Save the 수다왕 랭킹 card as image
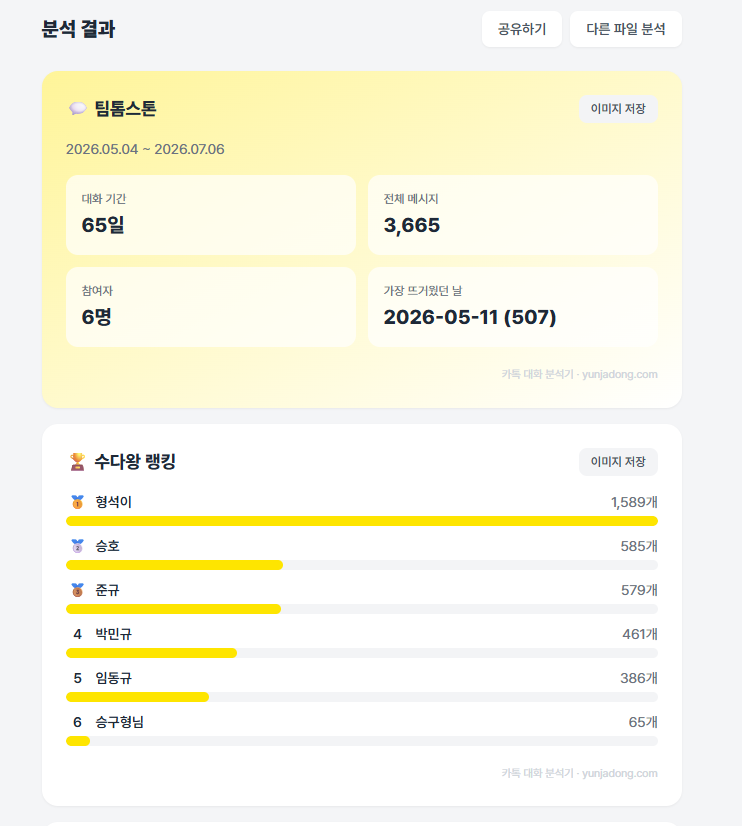This screenshot has height=826, width=742. point(618,462)
